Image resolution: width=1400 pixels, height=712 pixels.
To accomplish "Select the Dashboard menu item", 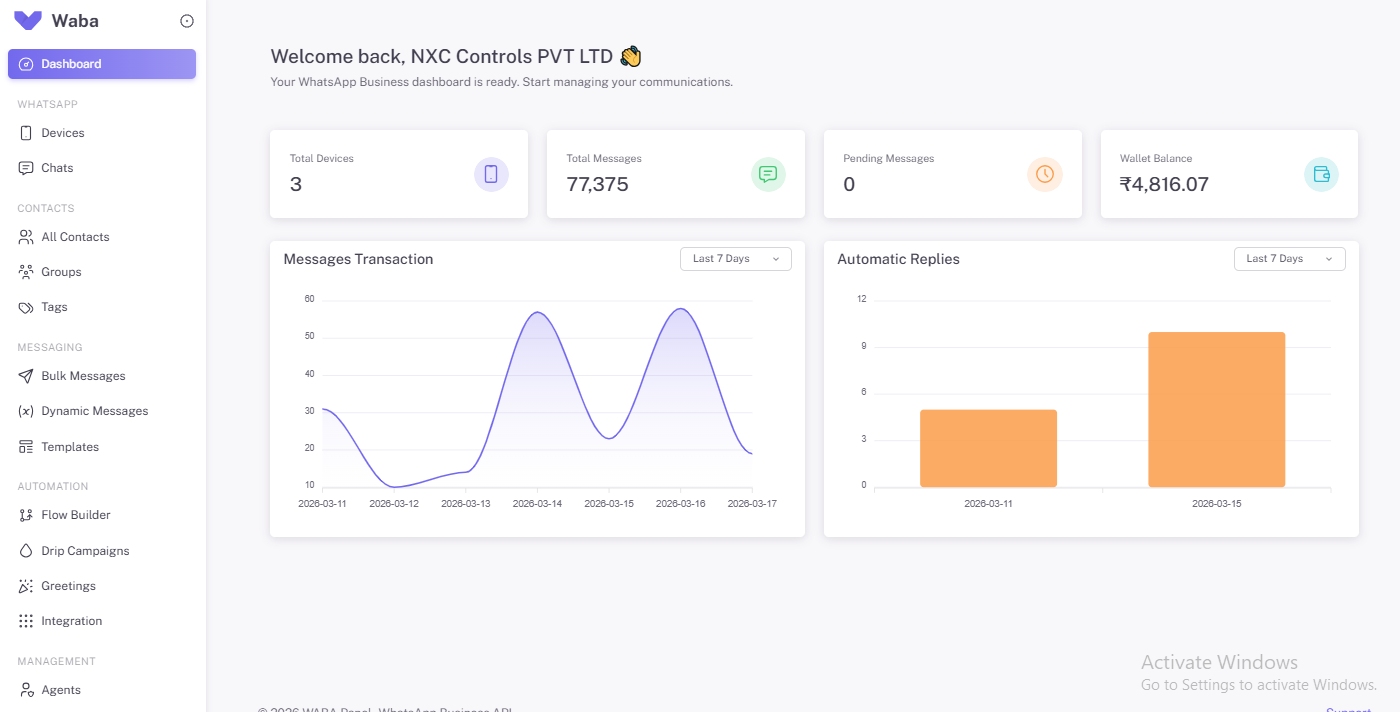I will click(x=102, y=64).
